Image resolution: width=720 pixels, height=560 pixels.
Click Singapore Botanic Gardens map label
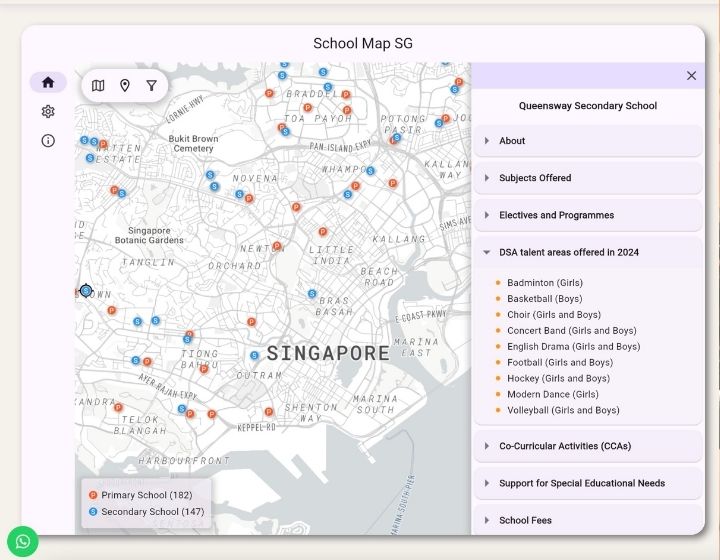[149, 235]
